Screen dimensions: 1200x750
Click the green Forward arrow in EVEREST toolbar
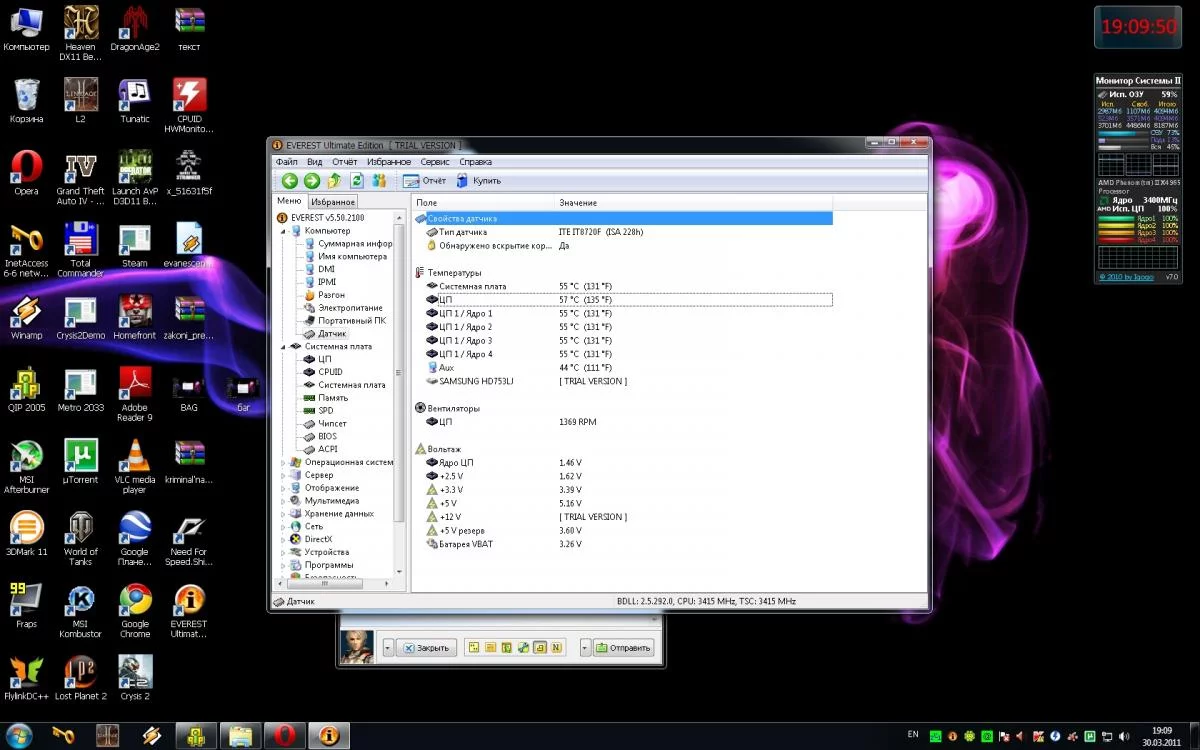click(x=312, y=181)
